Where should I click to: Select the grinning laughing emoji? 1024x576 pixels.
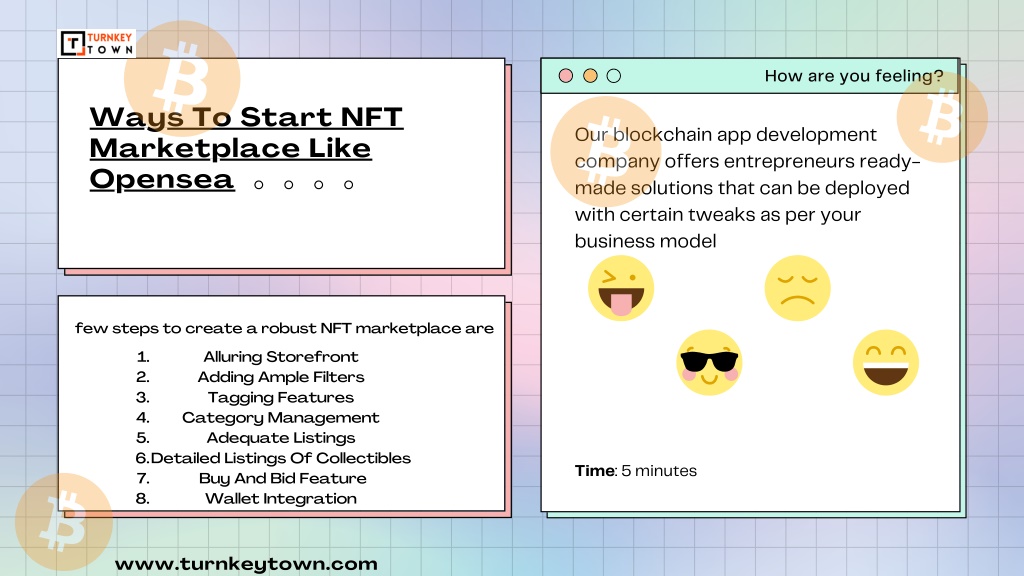tap(886, 362)
